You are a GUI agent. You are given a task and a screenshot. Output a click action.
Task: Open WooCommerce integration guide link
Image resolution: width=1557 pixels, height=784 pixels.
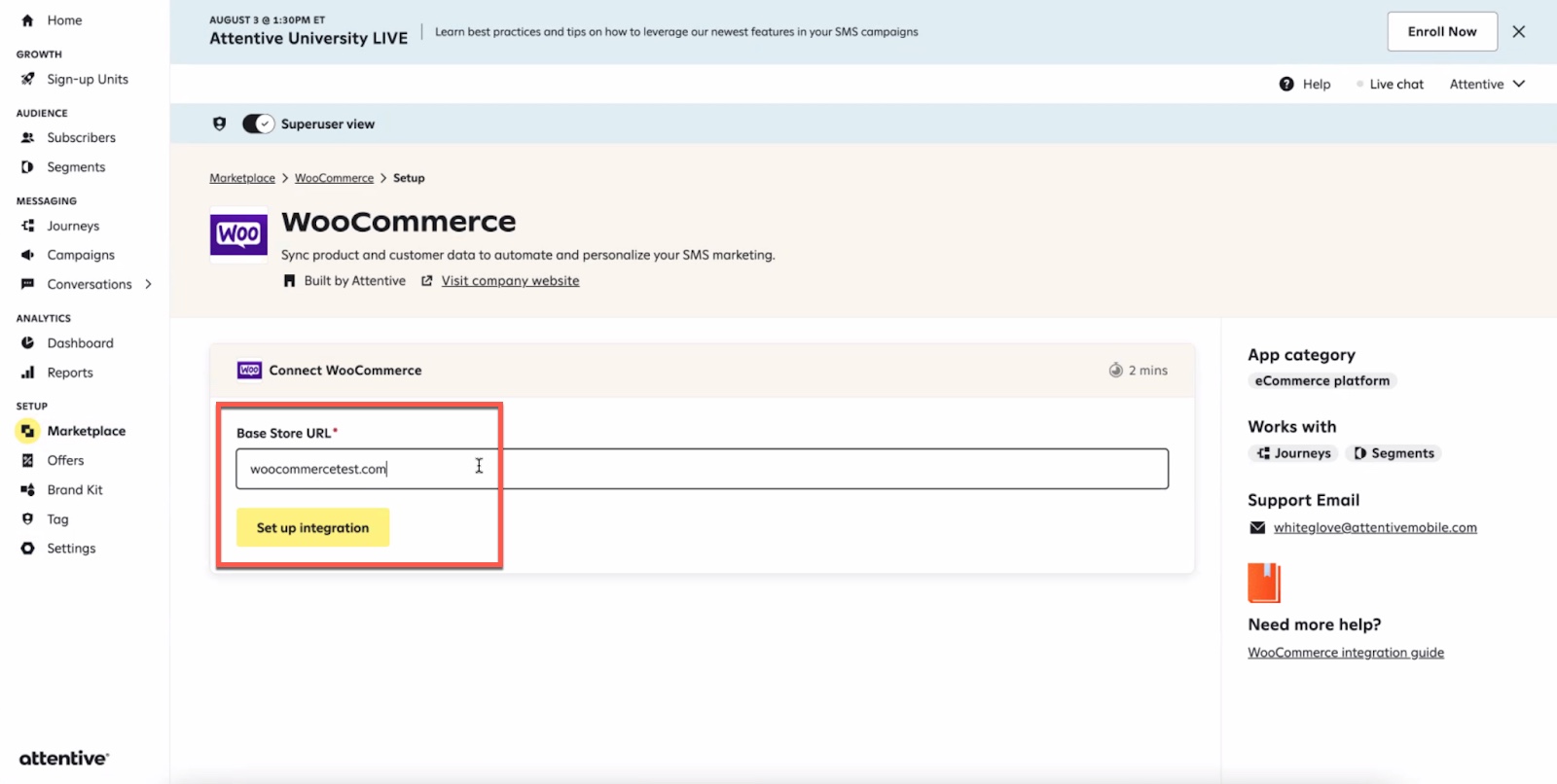click(1346, 653)
